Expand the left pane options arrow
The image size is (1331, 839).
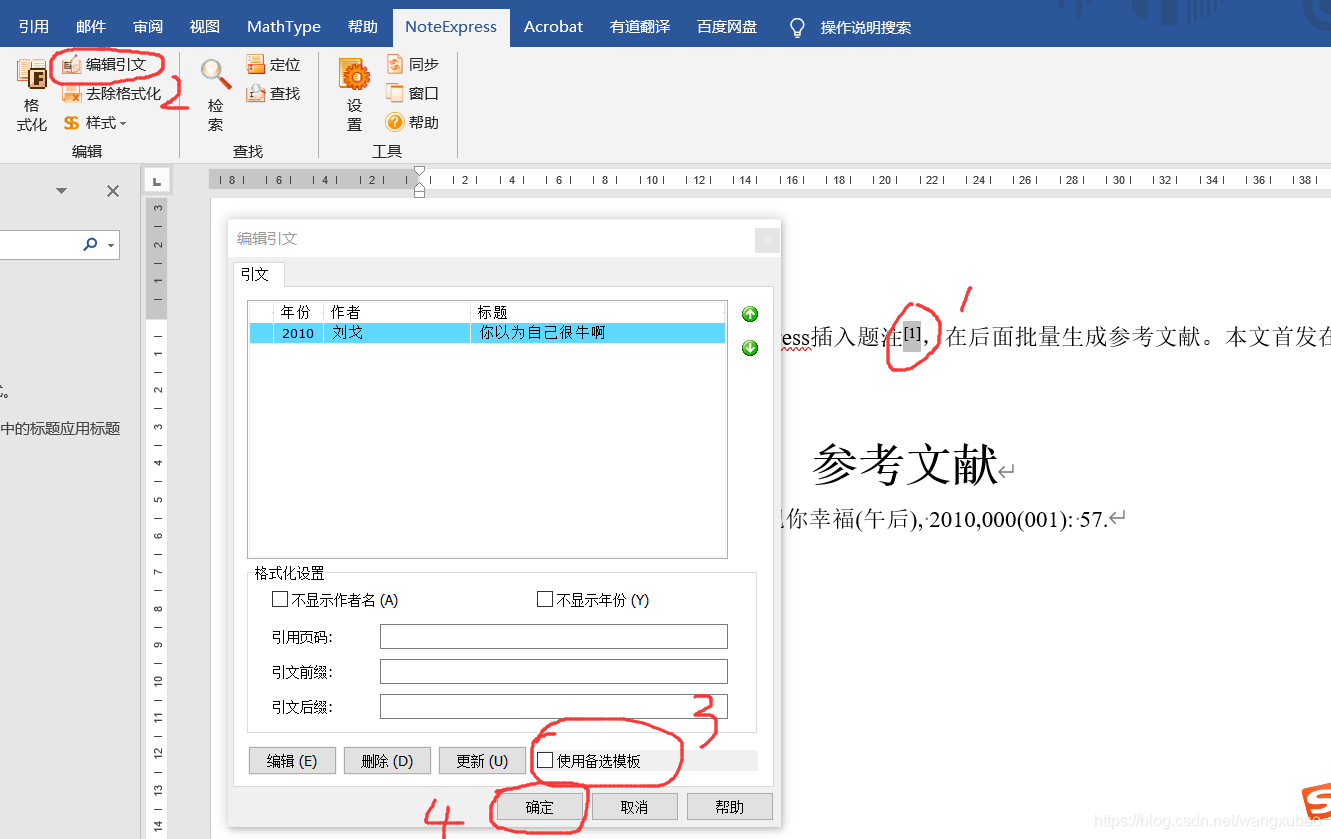[61, 191]
